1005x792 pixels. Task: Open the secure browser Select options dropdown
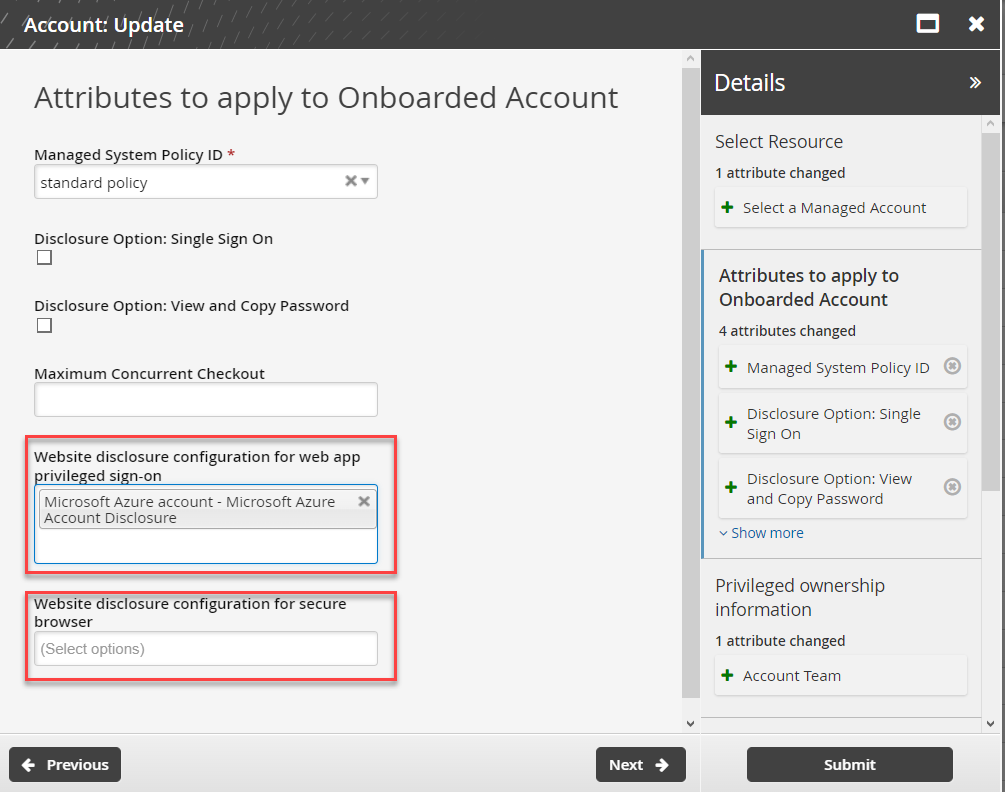coord(205,648)
